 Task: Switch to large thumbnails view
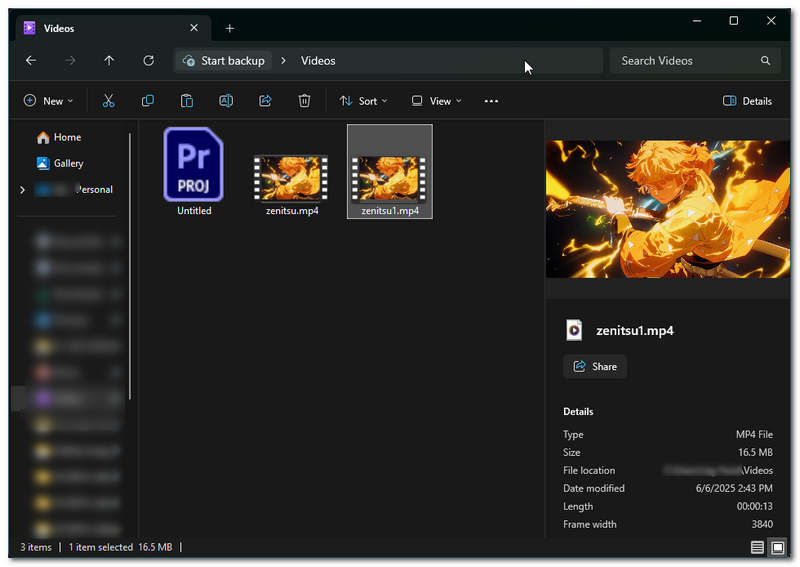tap(777, 547)
